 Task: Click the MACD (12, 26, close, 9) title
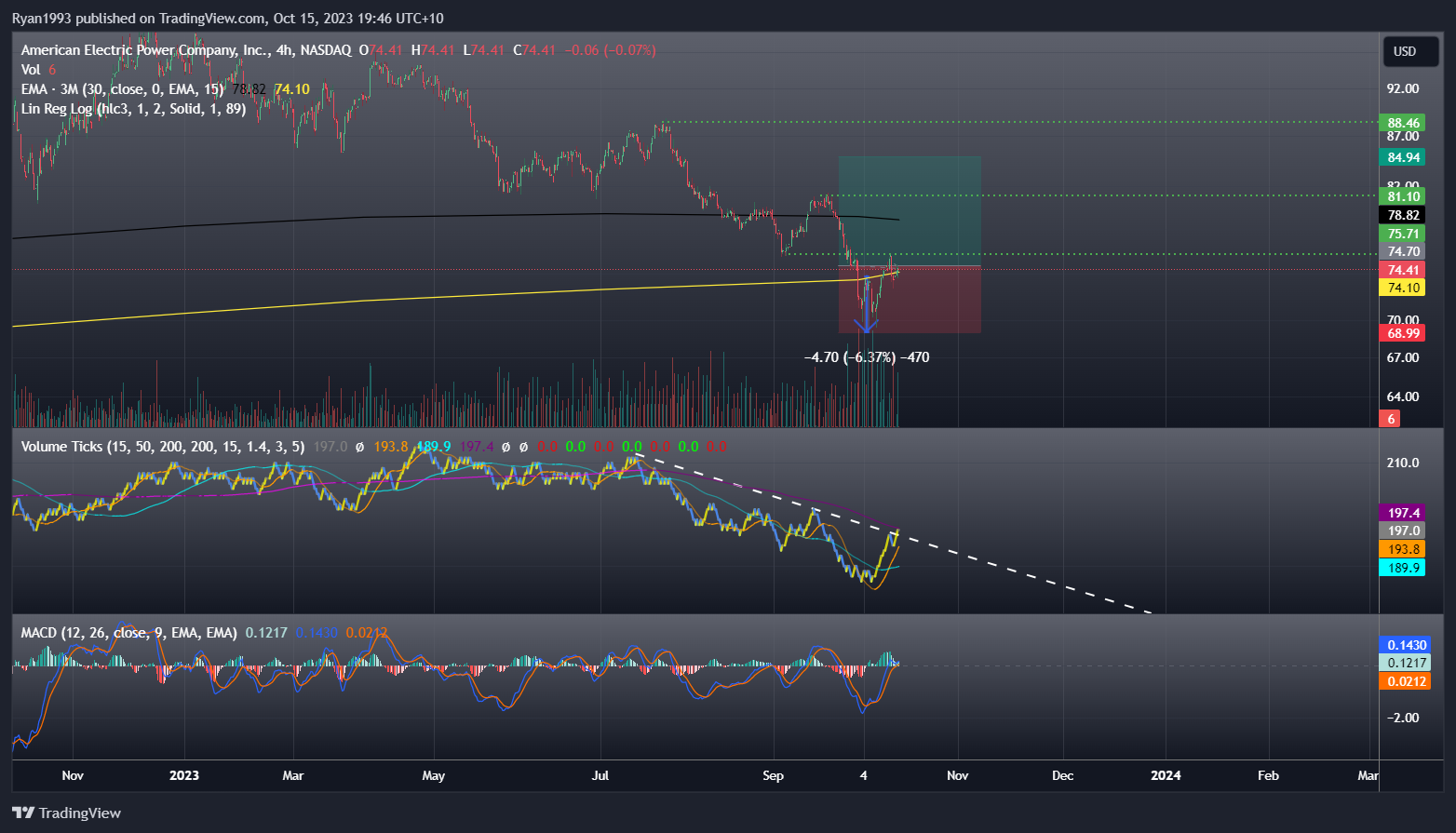[x=128, y=633]
